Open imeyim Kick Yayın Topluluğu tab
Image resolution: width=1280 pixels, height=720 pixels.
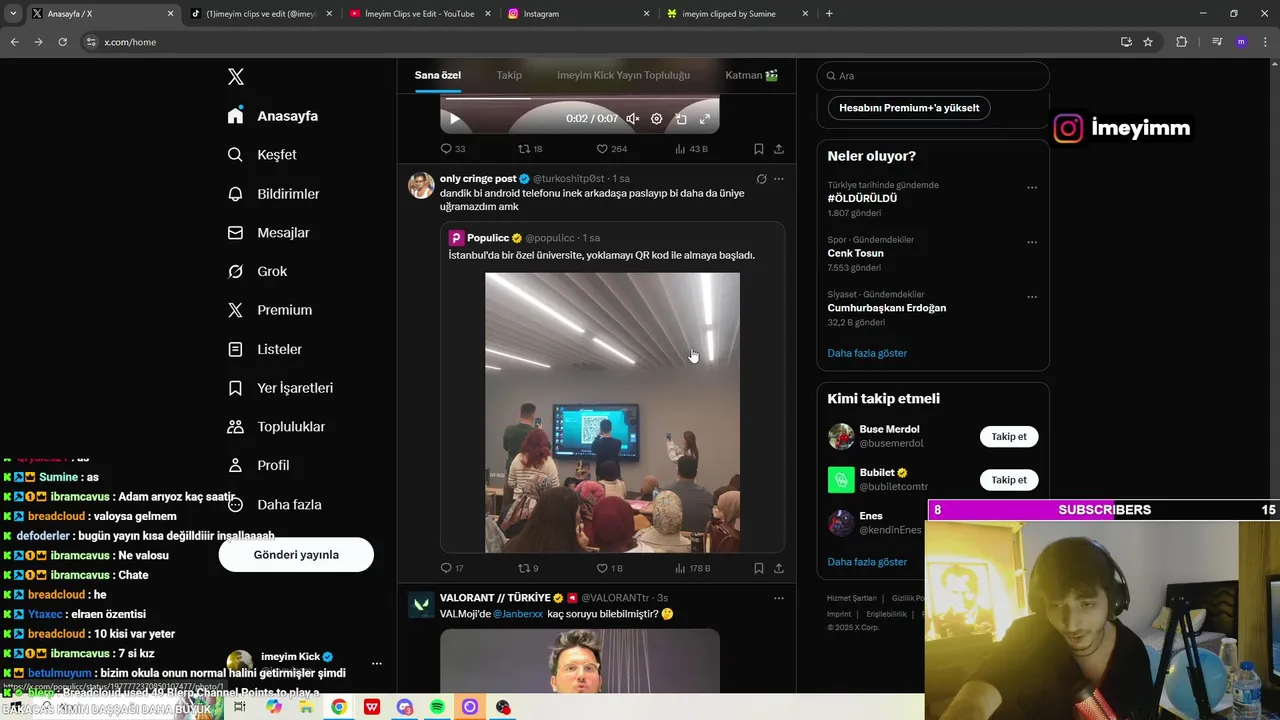click(623, 75)
